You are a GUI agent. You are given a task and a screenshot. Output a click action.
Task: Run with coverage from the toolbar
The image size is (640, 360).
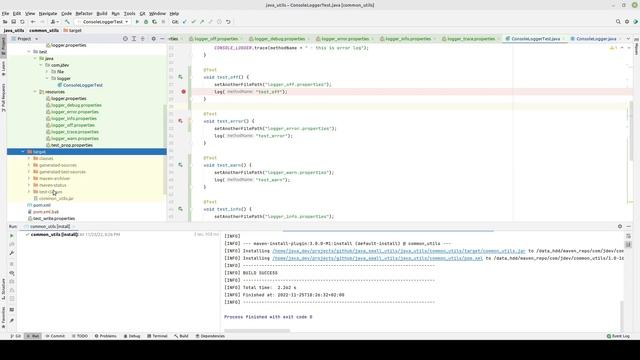[154, 22]
